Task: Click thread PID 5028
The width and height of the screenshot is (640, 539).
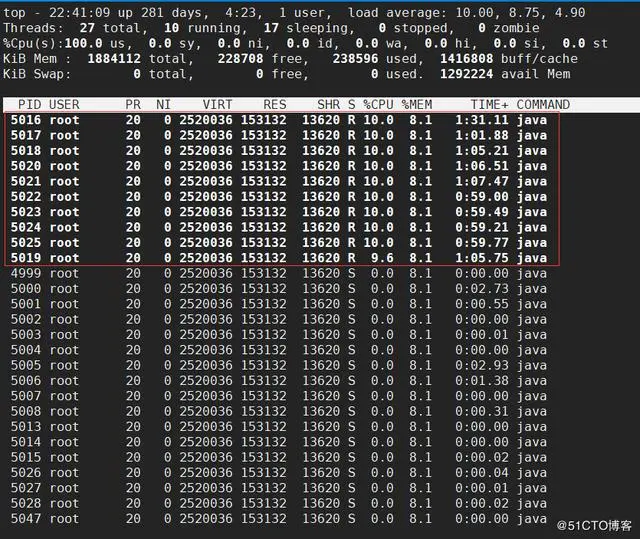Action: 26,504
